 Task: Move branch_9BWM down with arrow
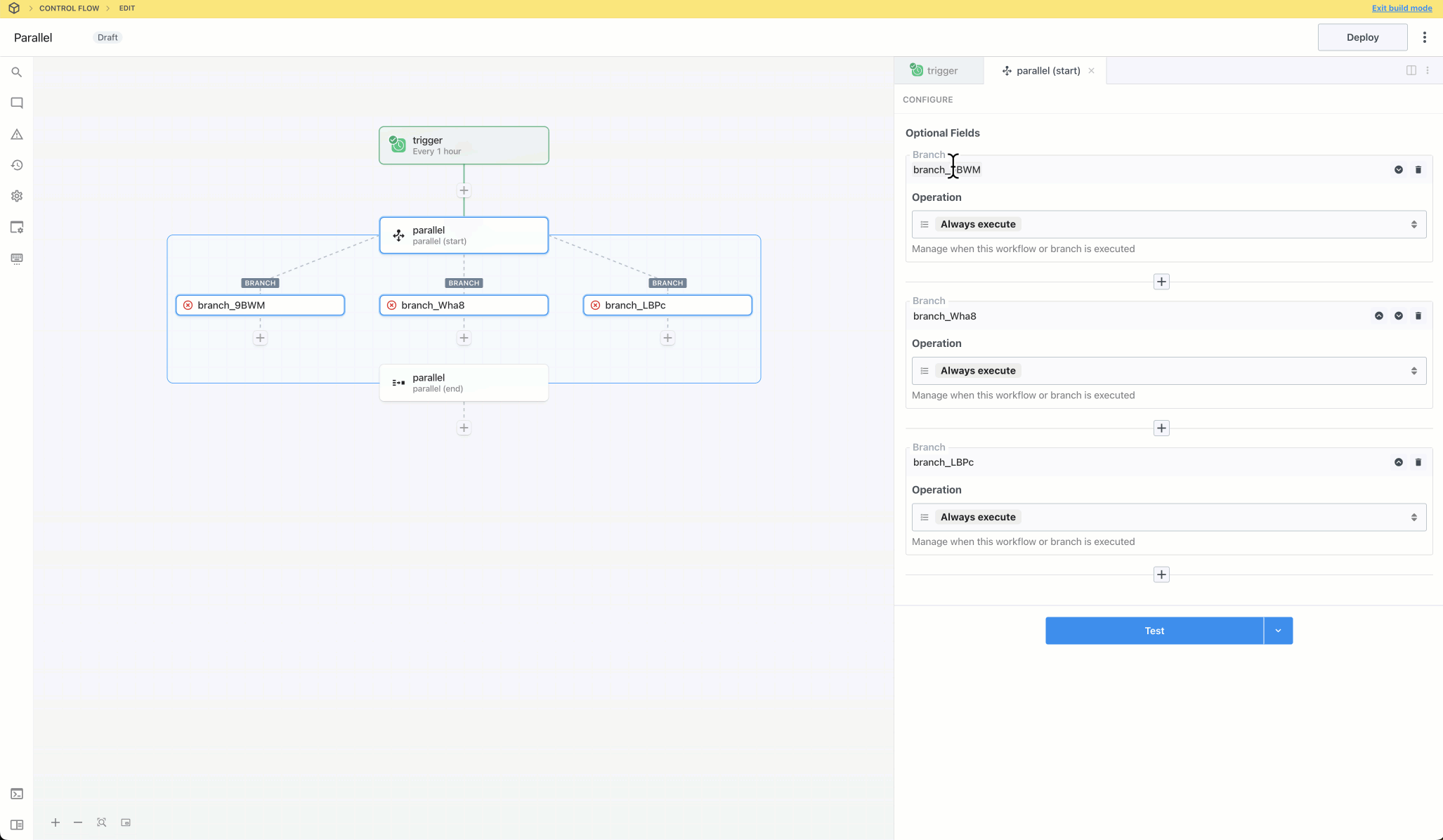(x=1398, y=170)
